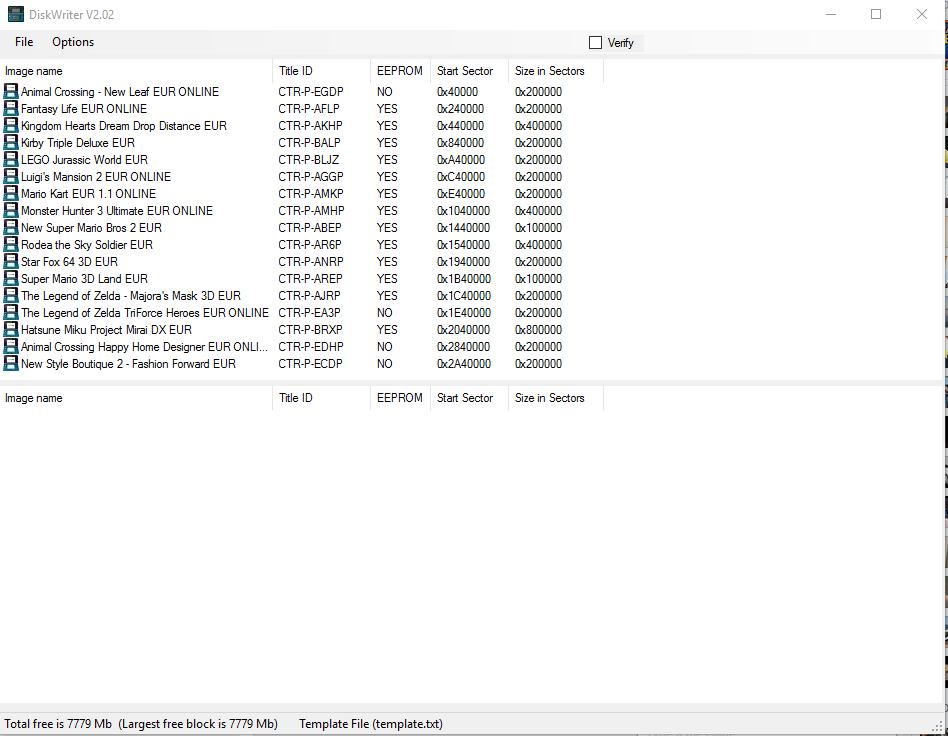Click the LEGO Jurassic World row icon

point(11,159)
